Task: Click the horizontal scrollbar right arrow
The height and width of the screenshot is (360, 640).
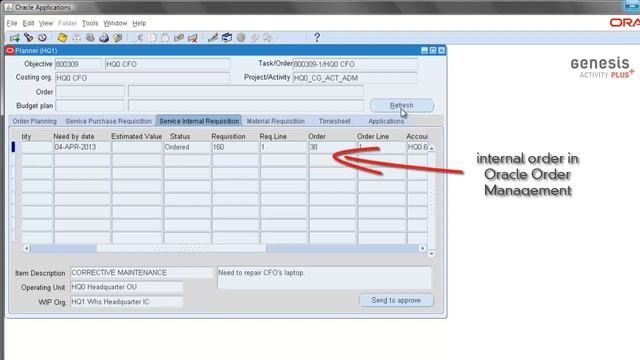Action: (x=422, y=248)
